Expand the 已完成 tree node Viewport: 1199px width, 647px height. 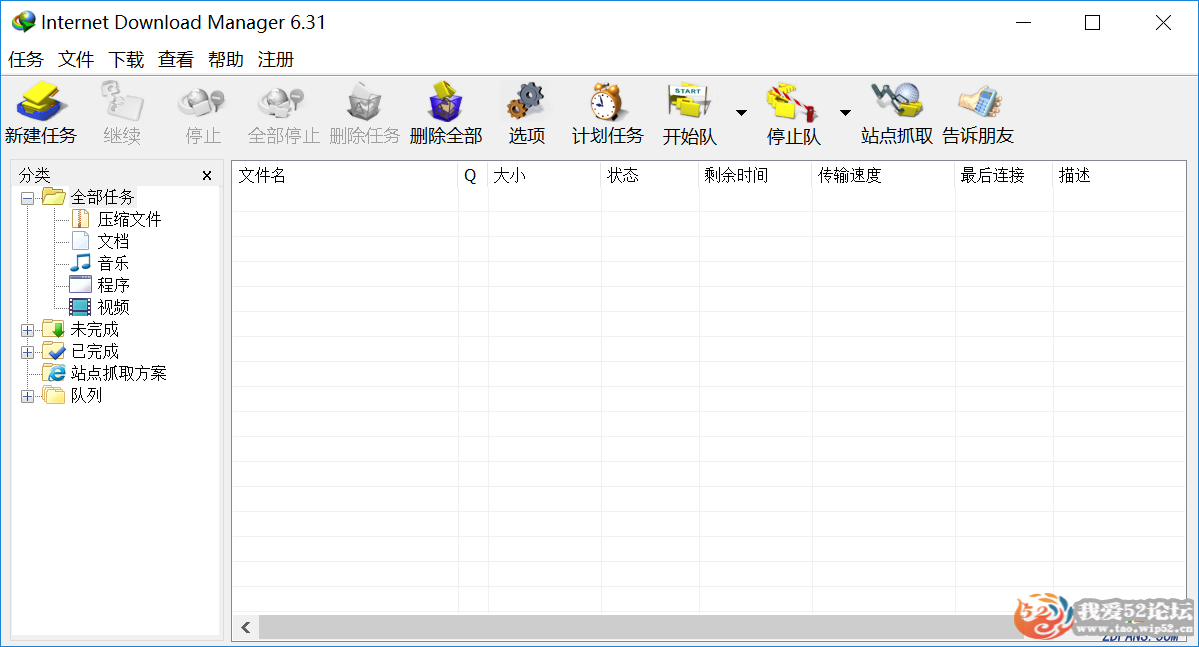click(x=28, y=353)
